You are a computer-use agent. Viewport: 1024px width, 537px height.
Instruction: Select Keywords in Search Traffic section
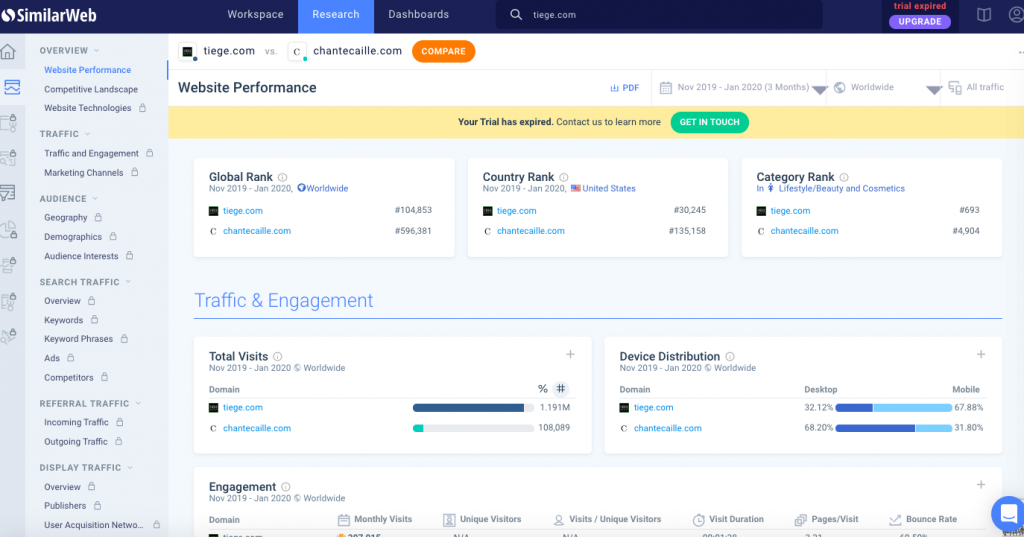(63, 320)
